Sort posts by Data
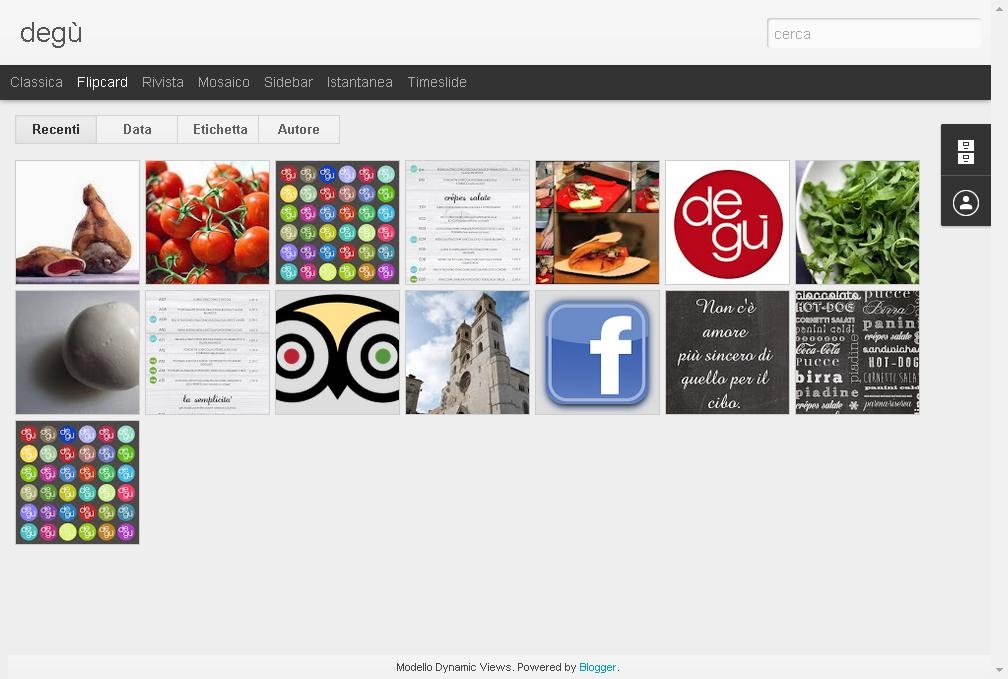 point(137,129)
